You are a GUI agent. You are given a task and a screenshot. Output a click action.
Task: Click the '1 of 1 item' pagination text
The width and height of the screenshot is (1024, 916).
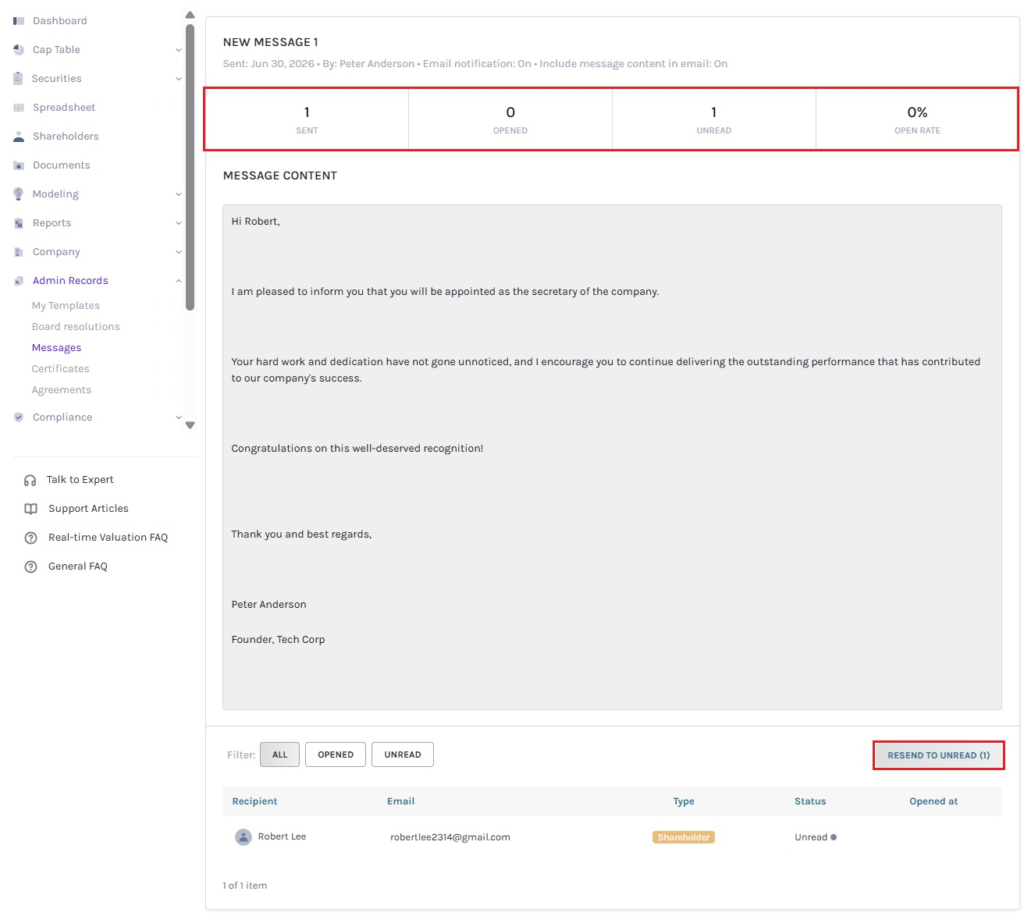click(245, 885)
